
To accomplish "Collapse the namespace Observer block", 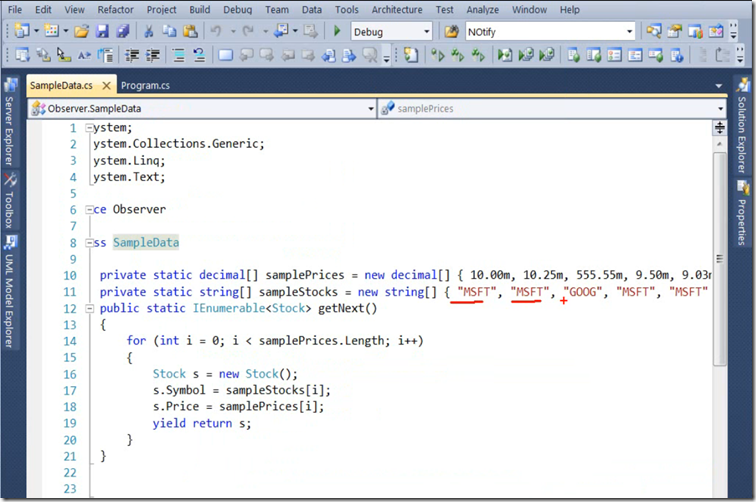I will (x=89, y=210).
